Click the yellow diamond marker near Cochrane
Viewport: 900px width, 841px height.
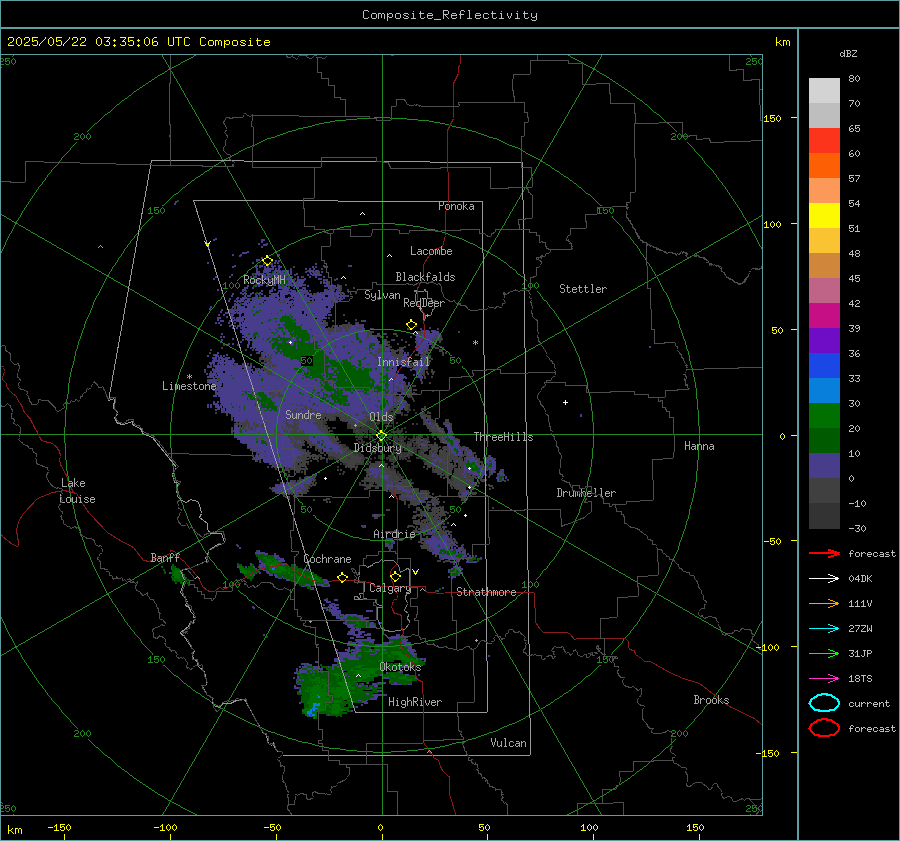point(343,578)
